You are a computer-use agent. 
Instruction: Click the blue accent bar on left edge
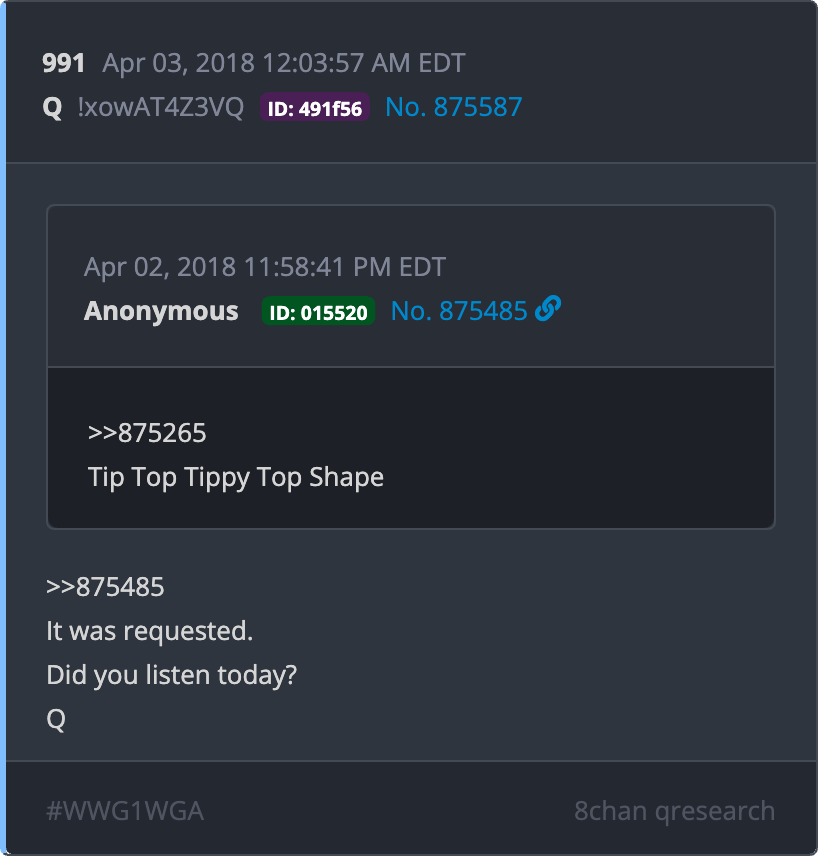click(x=3, y=428)
